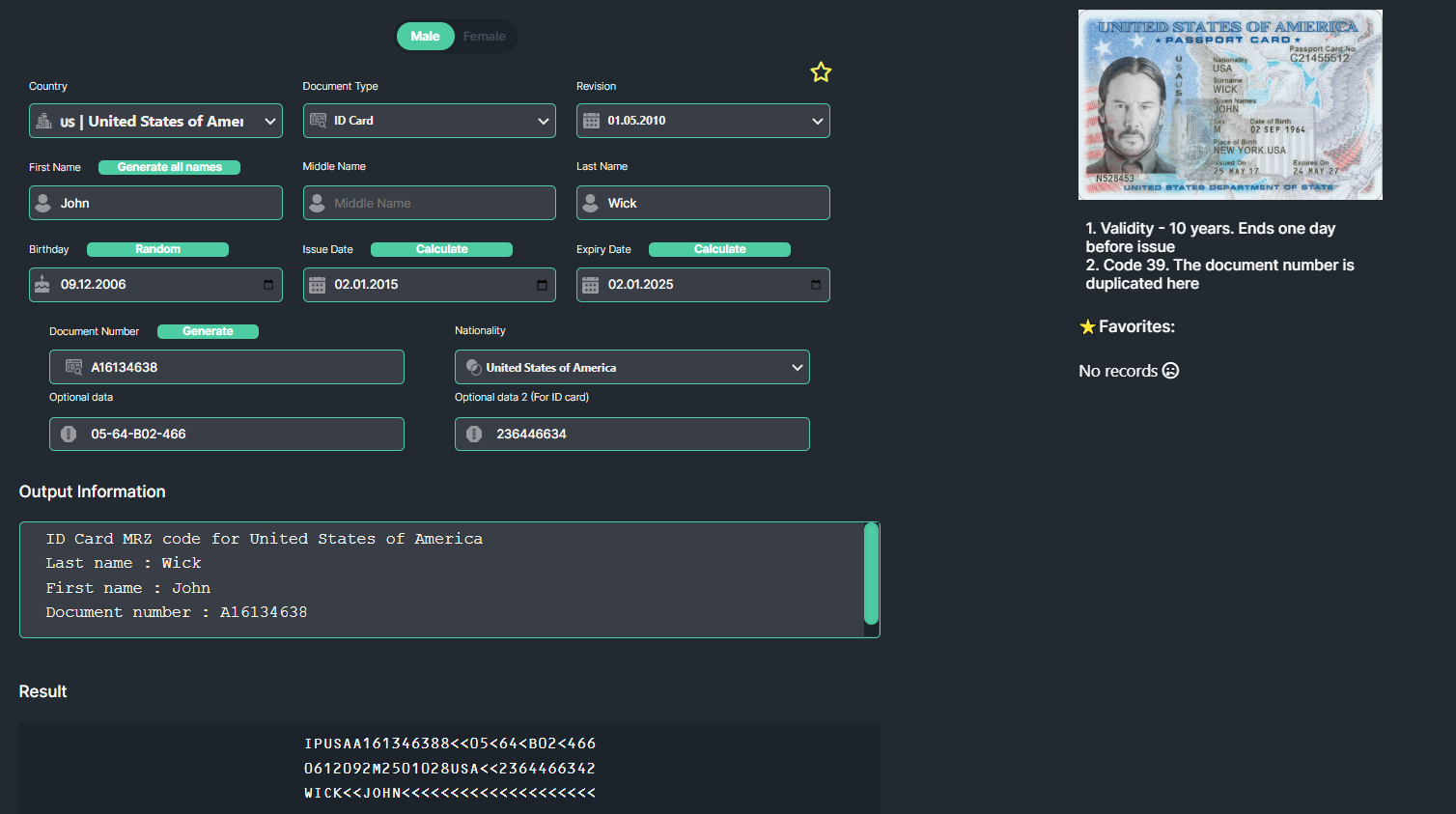Open the Issue Date calendar picker icon
Screen dimensions: 1456x814
[x=542, y=285]
